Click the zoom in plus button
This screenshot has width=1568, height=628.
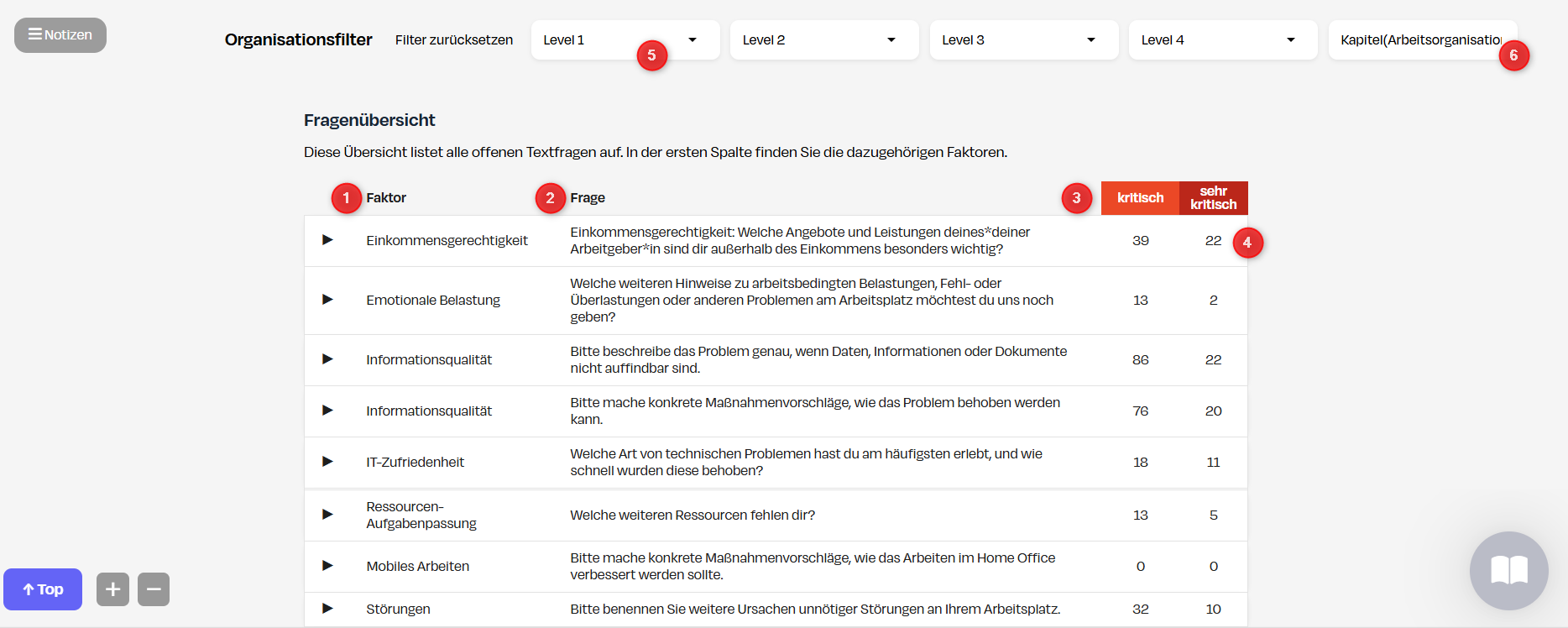coord(112,589)
